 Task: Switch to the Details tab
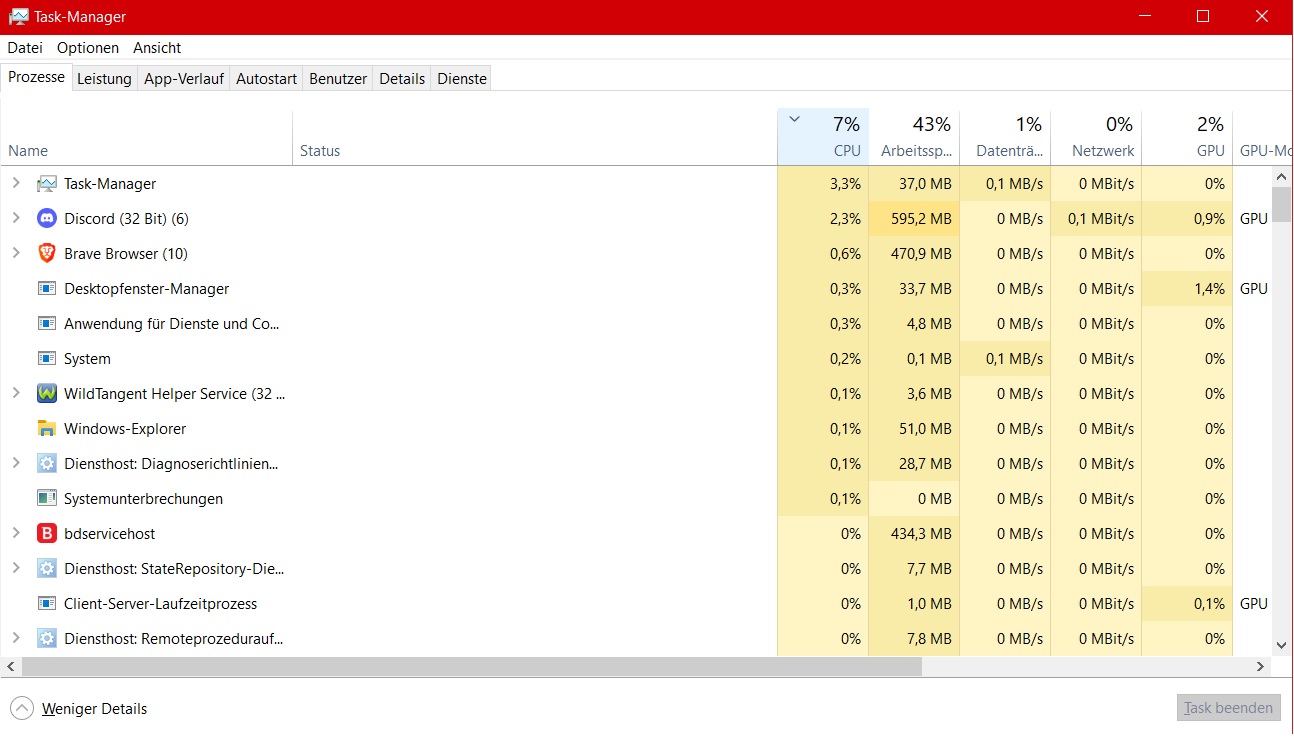tap(402, 79)
